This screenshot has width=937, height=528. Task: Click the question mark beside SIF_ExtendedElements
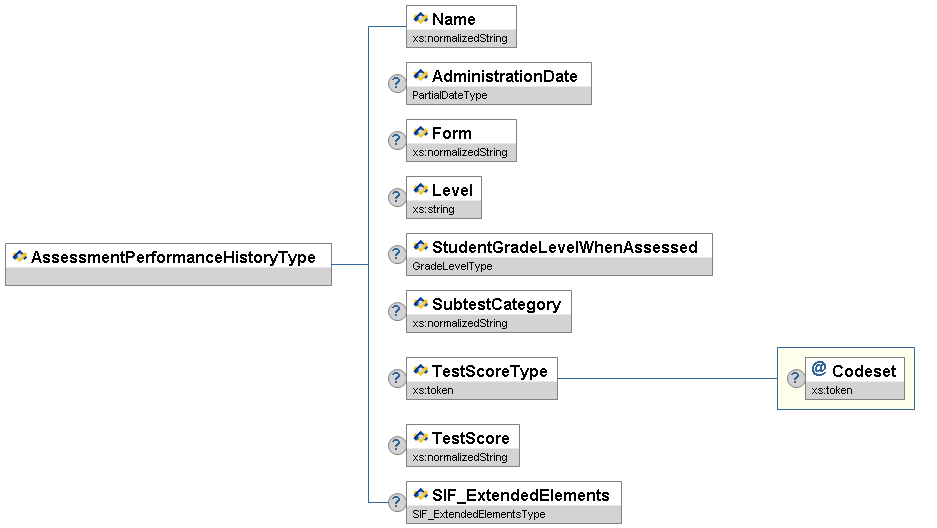pyautogui.click(x=397, y=502)
